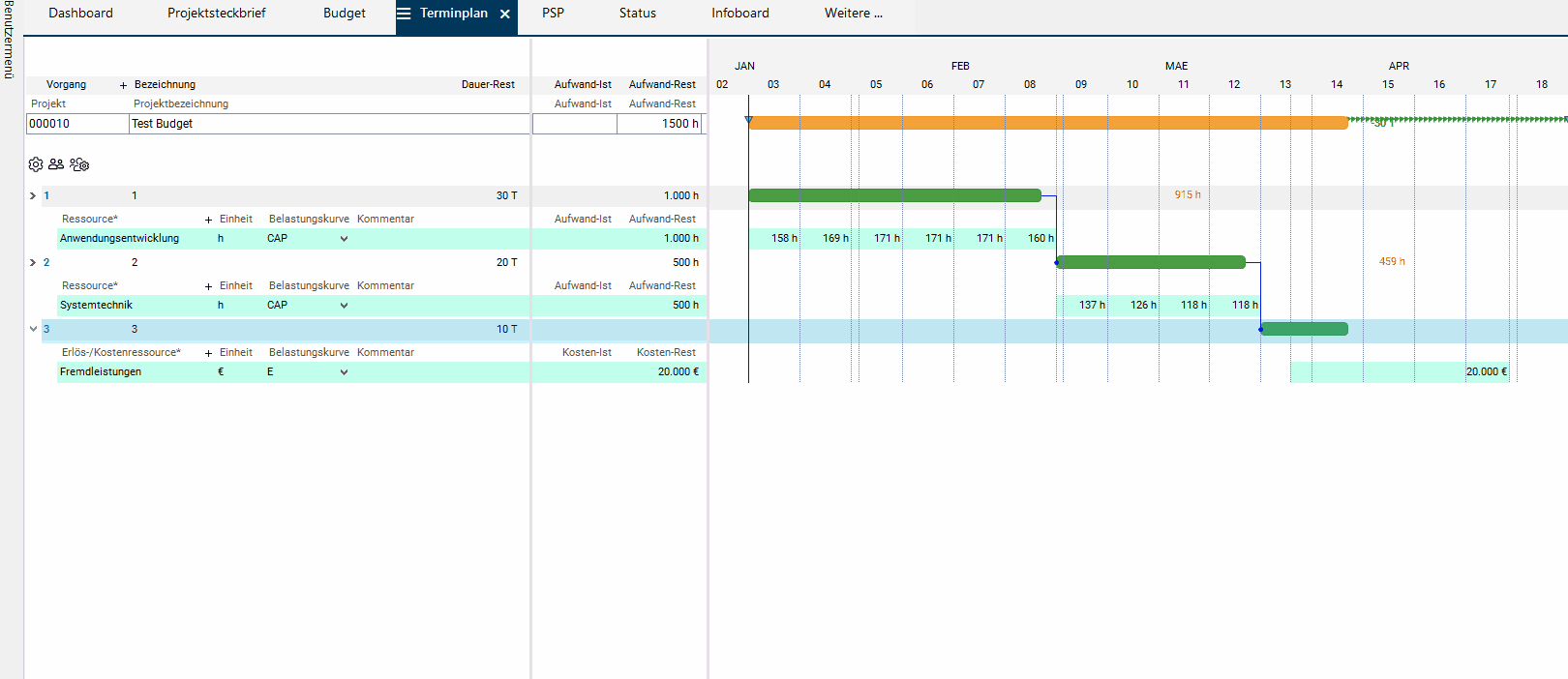This screenshot has width=1568, height=679.
Task: Click the plus icon next to Vorgang header
Action: 123,85
